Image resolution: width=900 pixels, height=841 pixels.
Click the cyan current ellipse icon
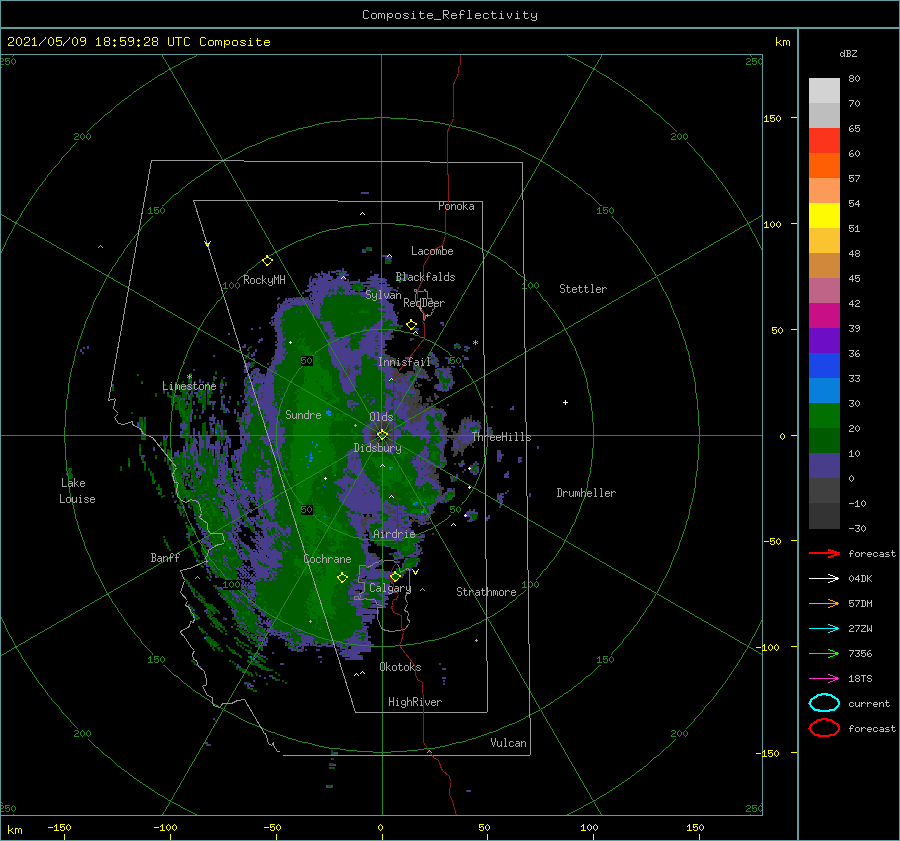point(824,703)
